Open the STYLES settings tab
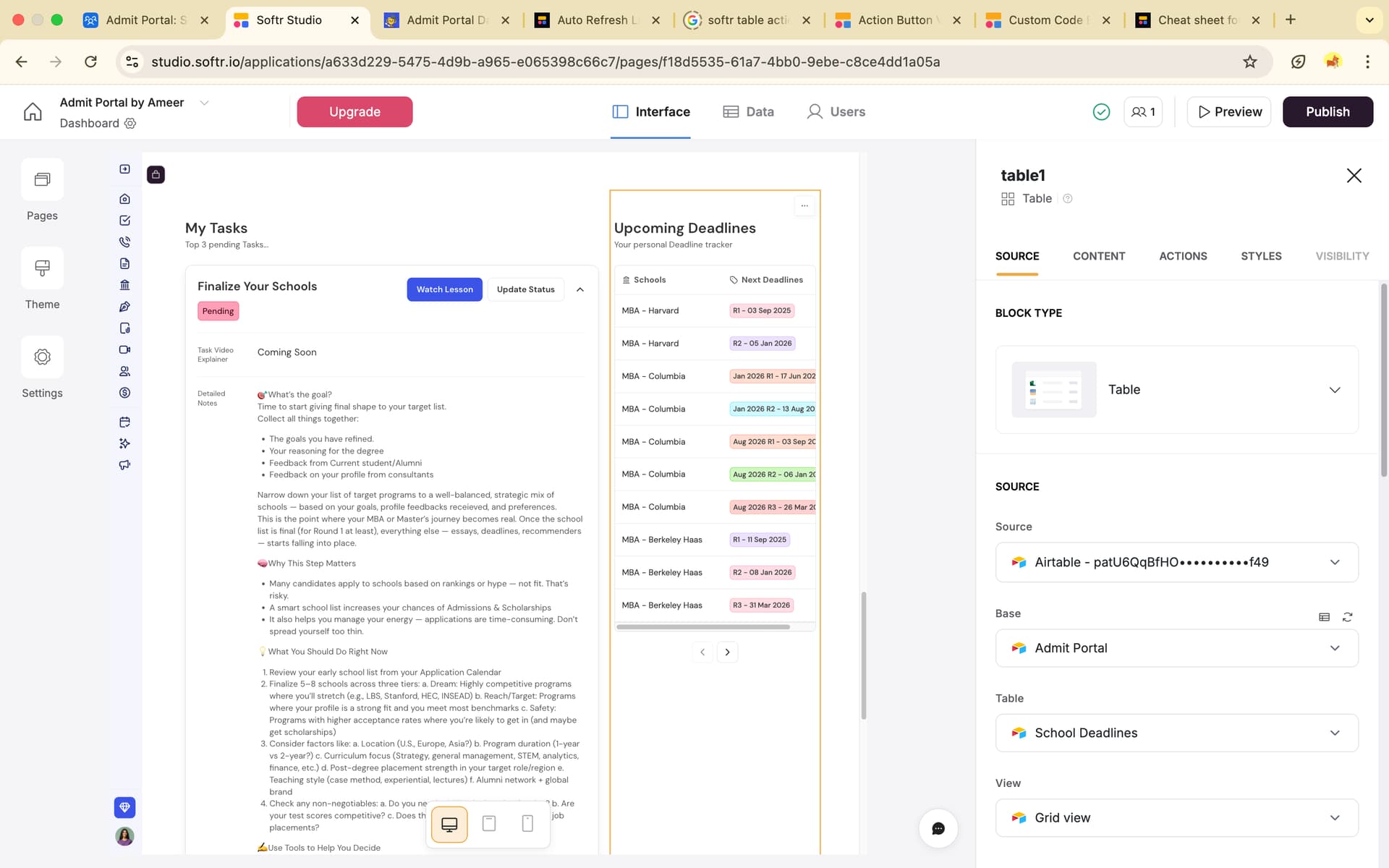 [x=1261, y=256]
